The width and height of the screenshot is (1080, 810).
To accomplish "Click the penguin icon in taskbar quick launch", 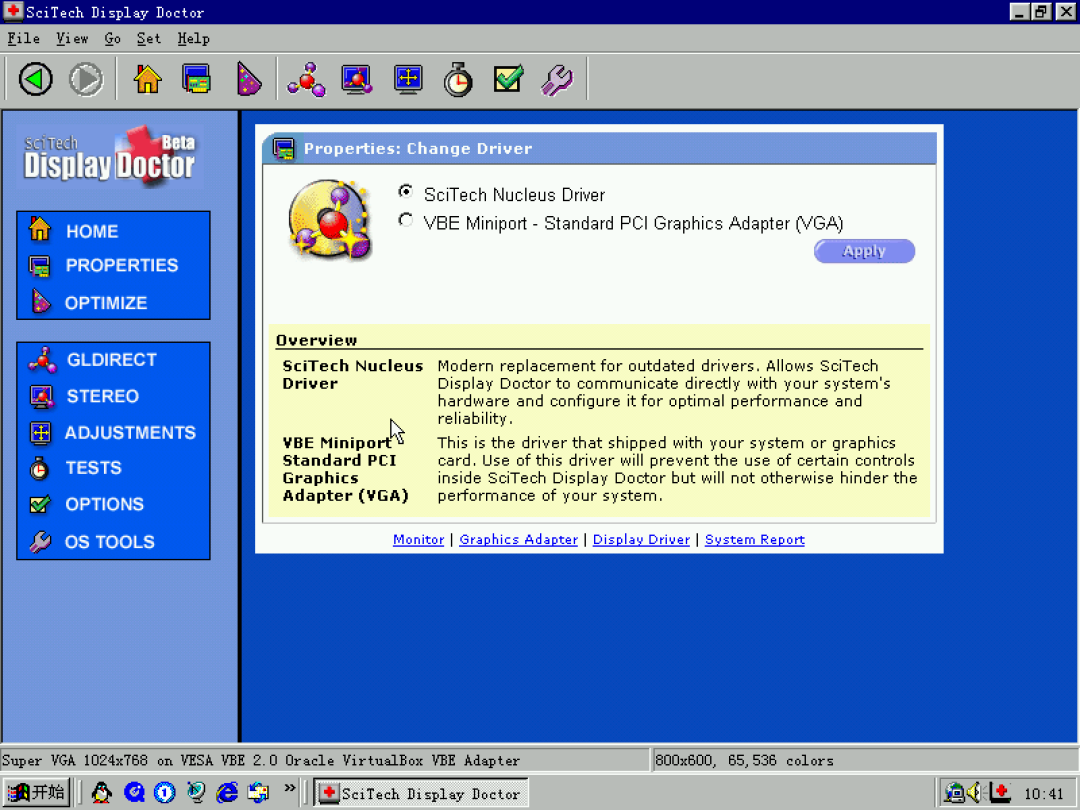I will point(101,793).
